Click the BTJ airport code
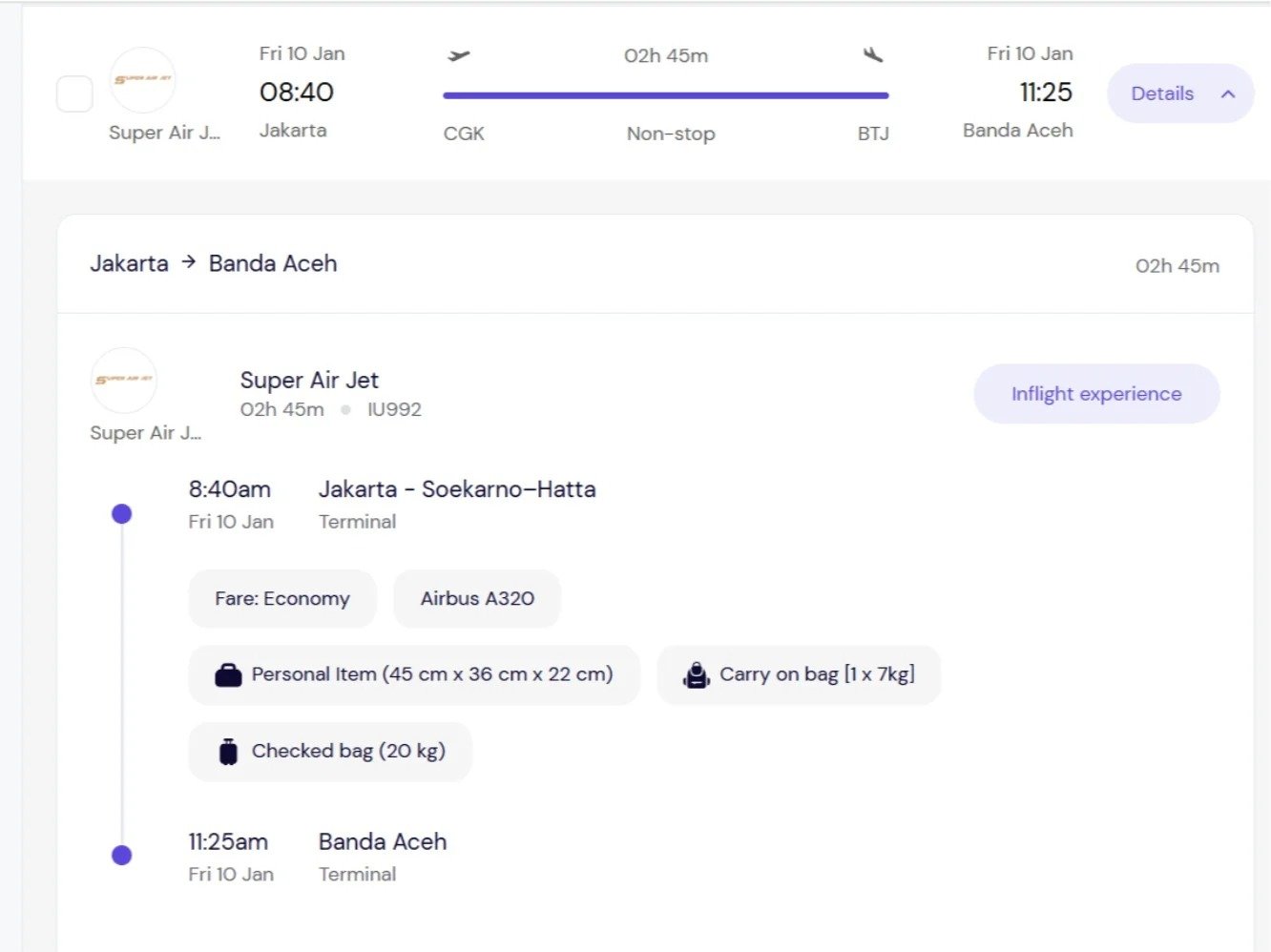 pos(873,134)
